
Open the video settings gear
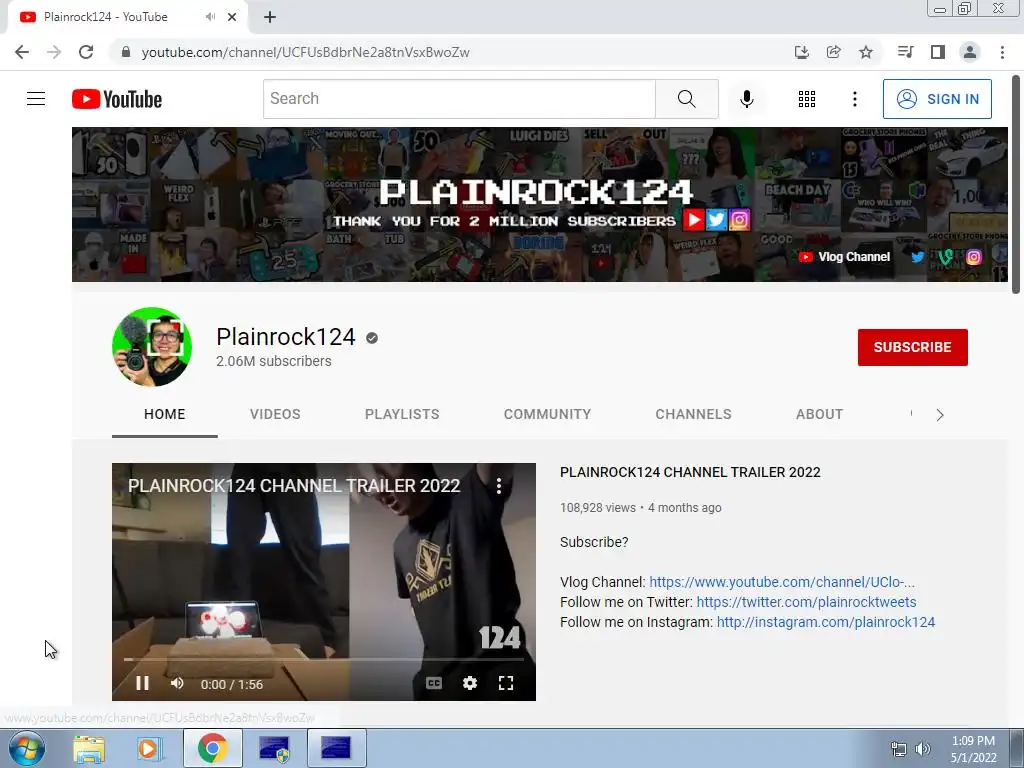pos(470,683)
